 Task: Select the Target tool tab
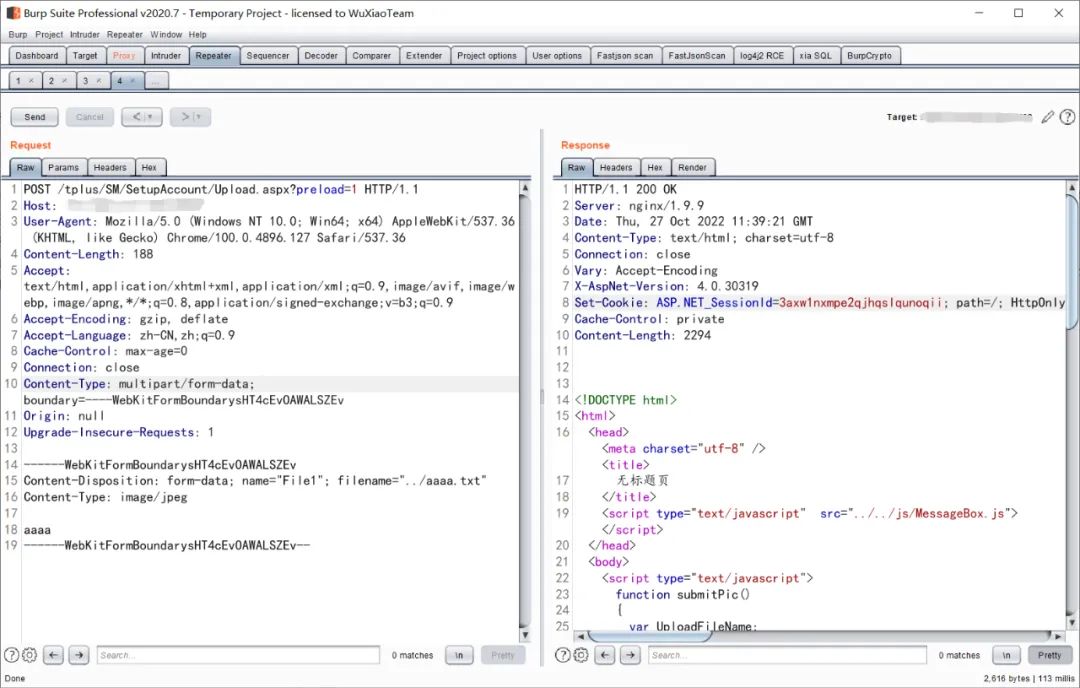[x=85, y=56]
